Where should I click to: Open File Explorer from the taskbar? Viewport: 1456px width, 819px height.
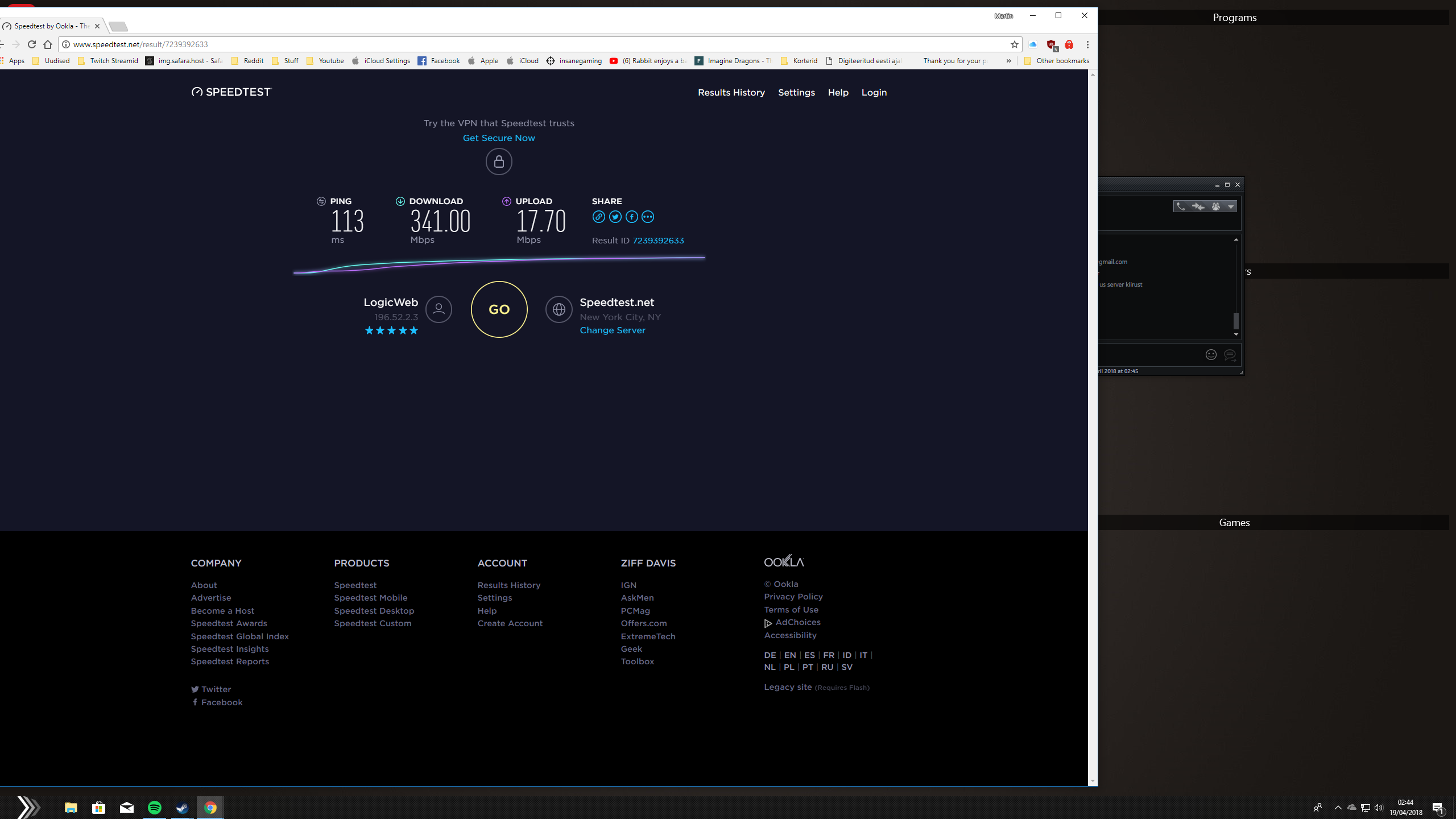pyautogui.click(x=71, y=807)
